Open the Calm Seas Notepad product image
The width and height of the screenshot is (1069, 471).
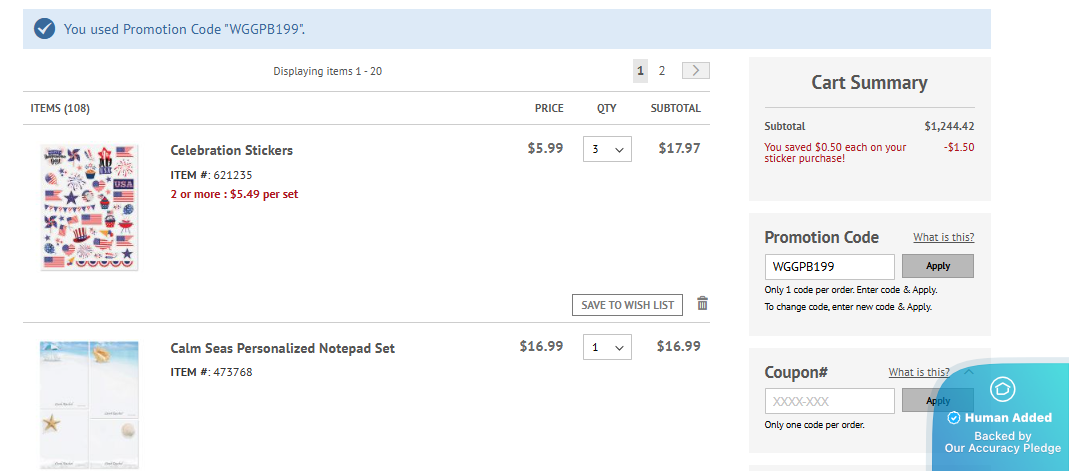click(x=90, y=404)
